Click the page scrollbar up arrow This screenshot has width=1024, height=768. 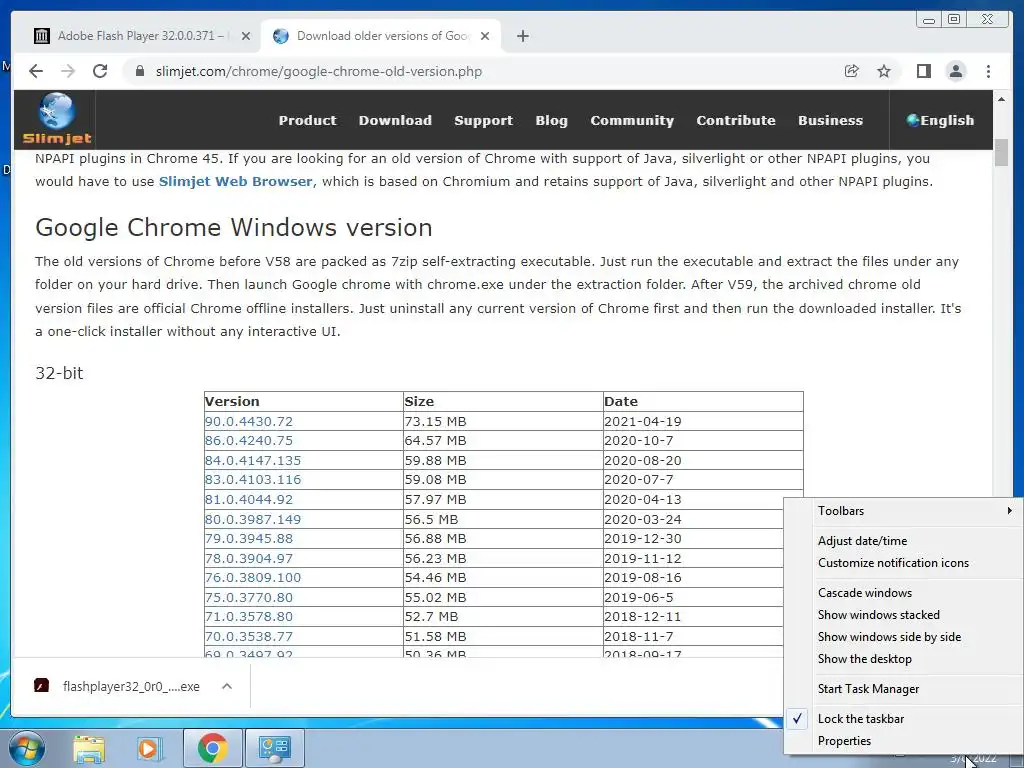pyautogui.click(x=1001, y=99)
